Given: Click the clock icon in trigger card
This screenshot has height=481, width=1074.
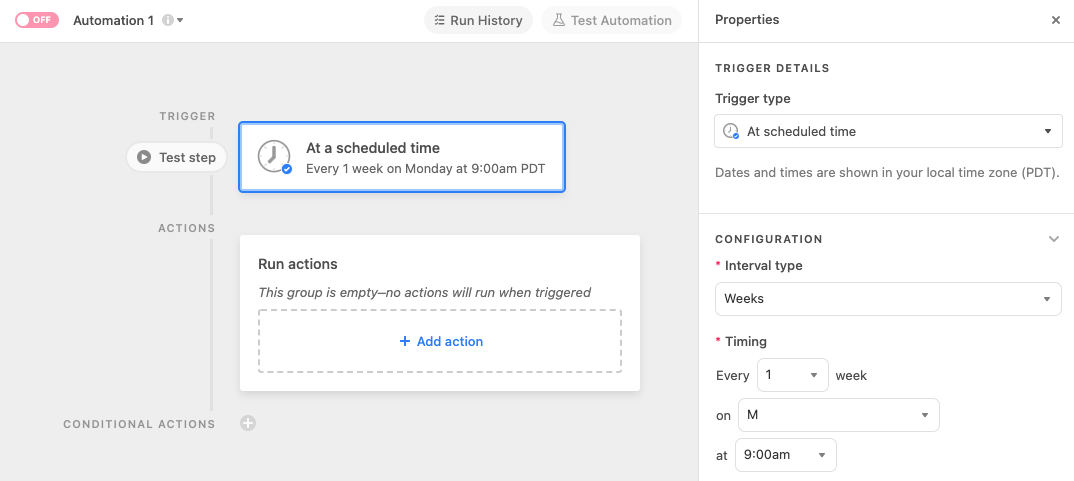Looking at the screenshot, I should click(x=274, y=157).
